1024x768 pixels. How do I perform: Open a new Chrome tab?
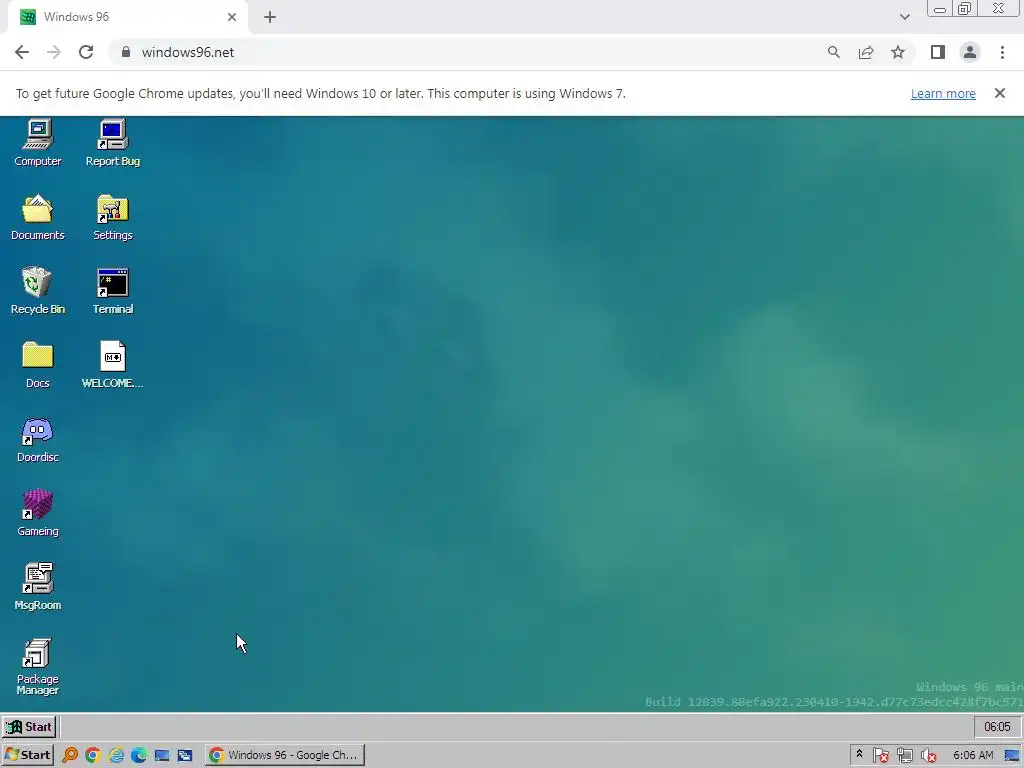tap(270, 17)
